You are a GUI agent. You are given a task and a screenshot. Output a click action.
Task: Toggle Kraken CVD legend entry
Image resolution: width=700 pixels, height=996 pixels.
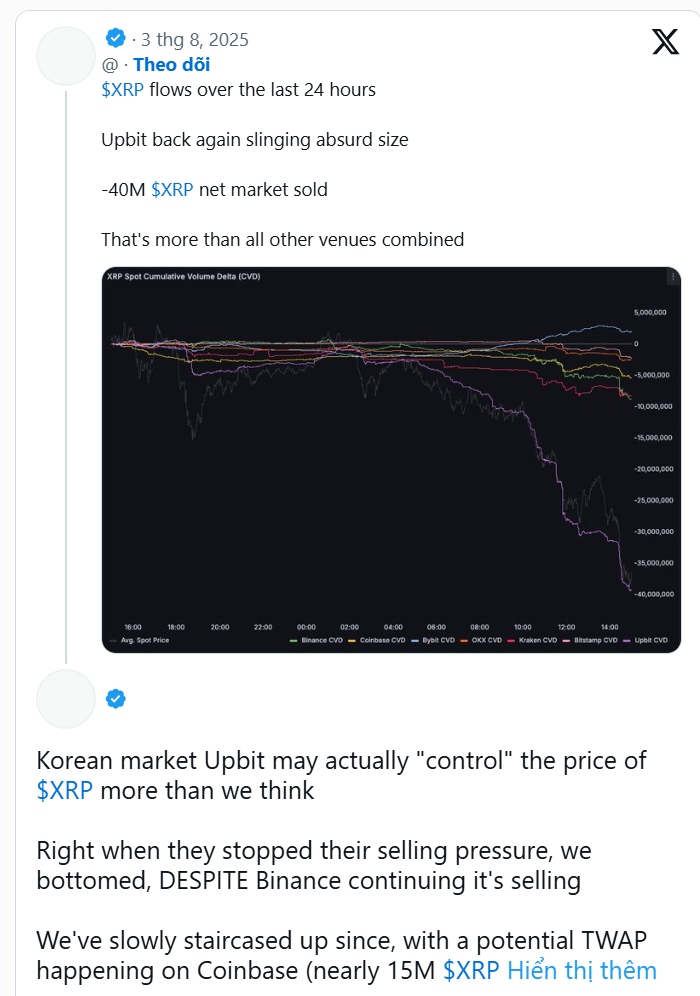click(533, 640)
